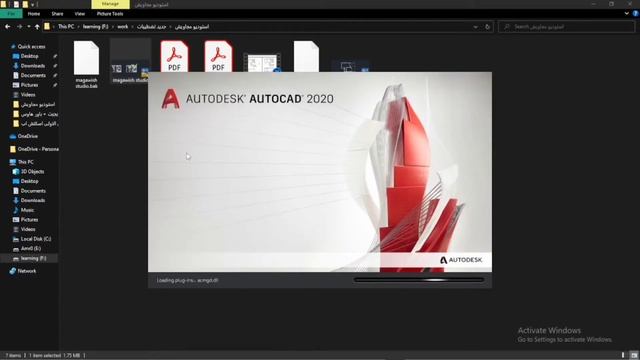Select OneDrive - Personal in sidebar
Image resolution: width=640 pixels, height=360 pixels.
[34, 149]
